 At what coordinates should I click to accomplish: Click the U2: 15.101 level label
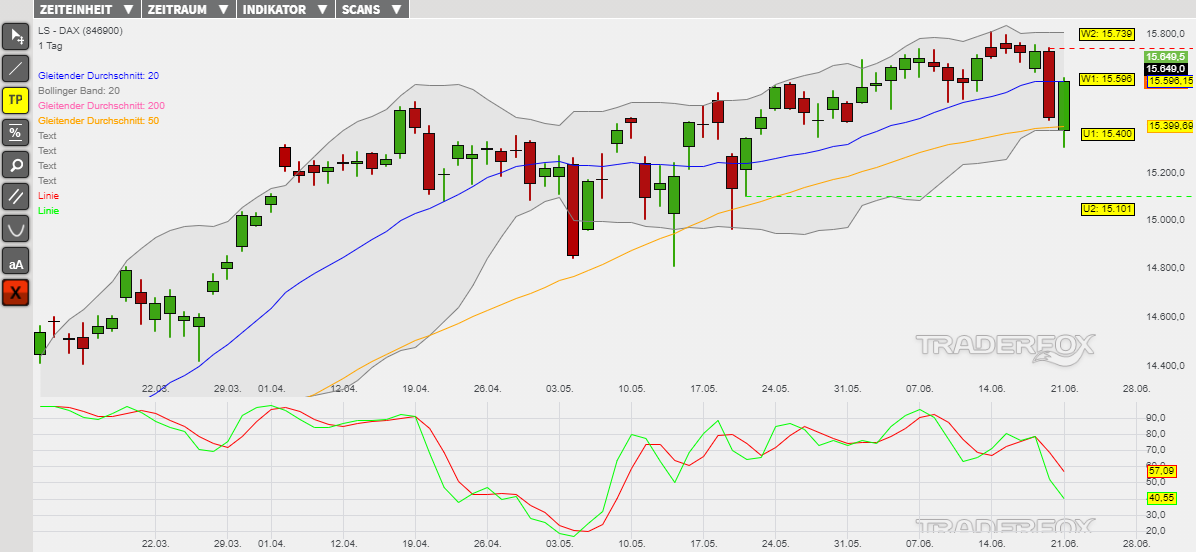1107,209
